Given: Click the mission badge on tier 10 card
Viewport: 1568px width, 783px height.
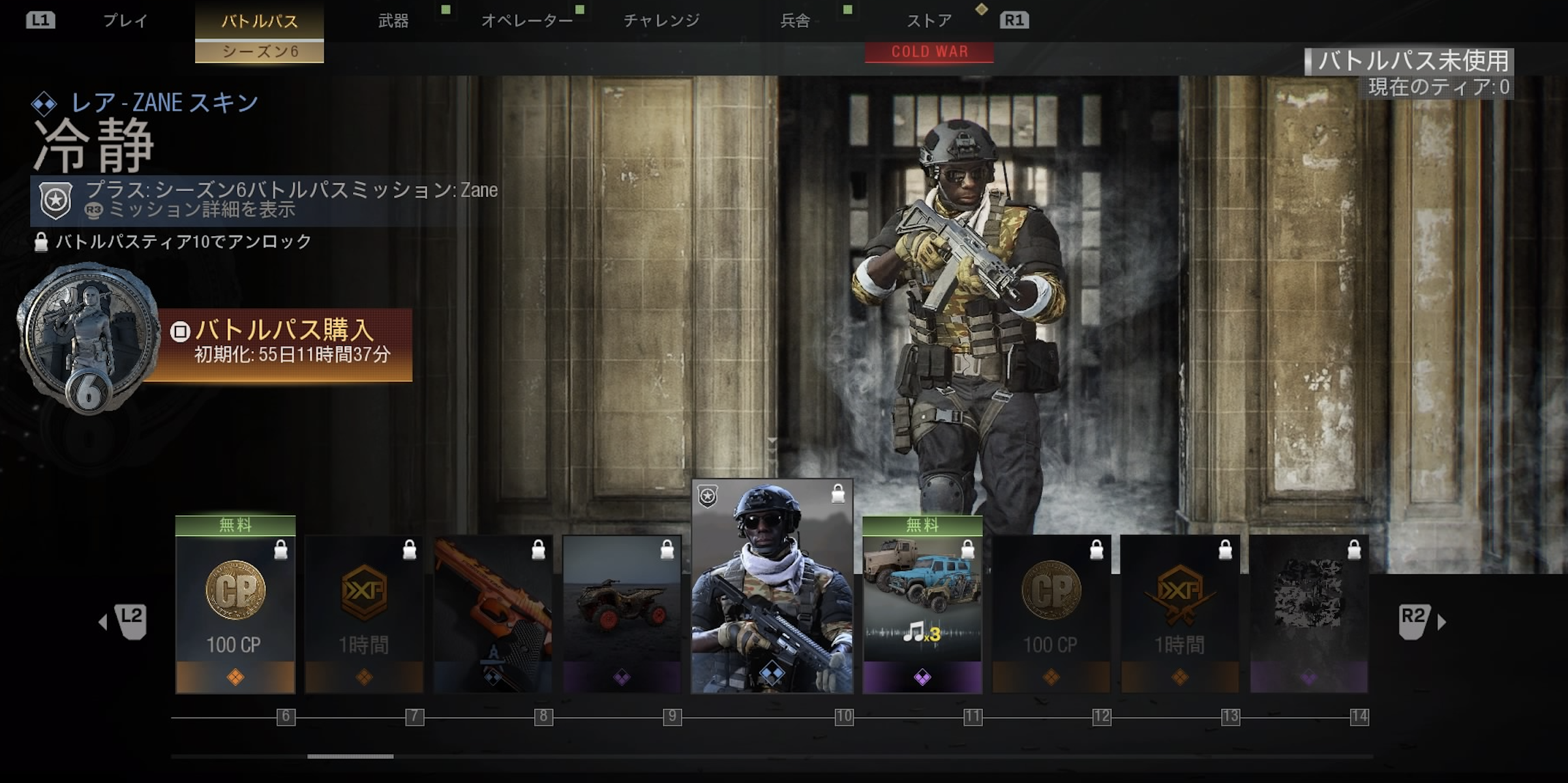Looking at the screenshot, I should click(708, 497).
